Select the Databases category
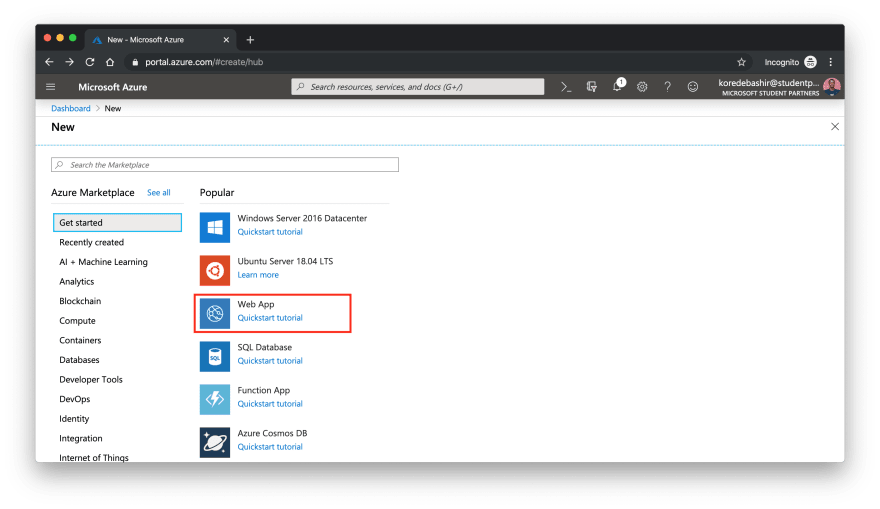Viewport: 880px width, 509px height. (79, 360)
